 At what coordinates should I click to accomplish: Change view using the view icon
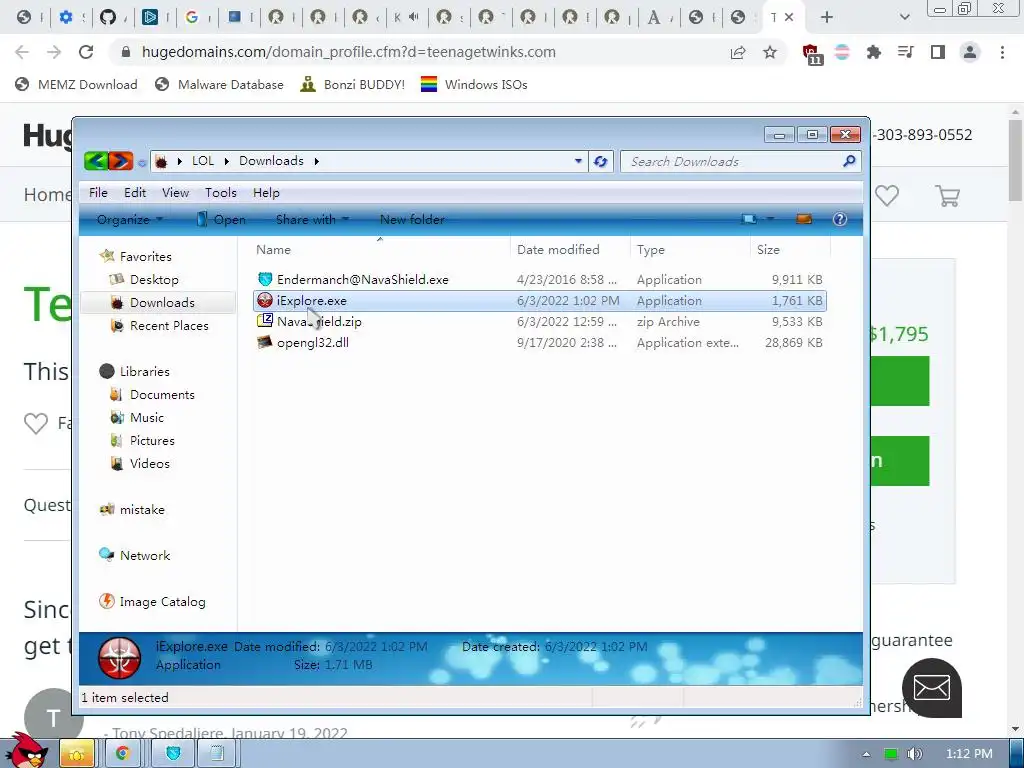coord(749,219)
